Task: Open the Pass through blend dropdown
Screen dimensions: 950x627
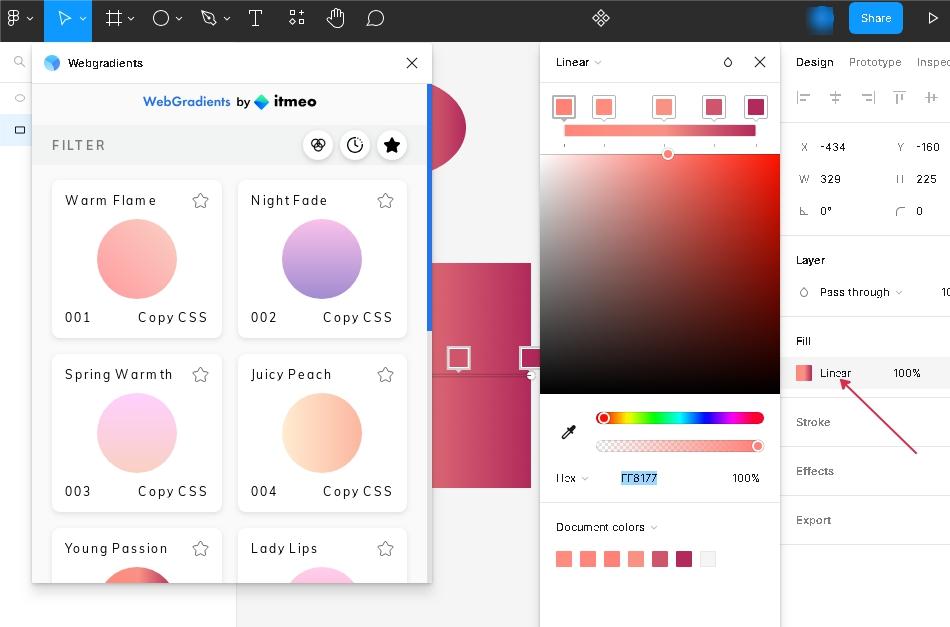Action: [x=860, y=292]
